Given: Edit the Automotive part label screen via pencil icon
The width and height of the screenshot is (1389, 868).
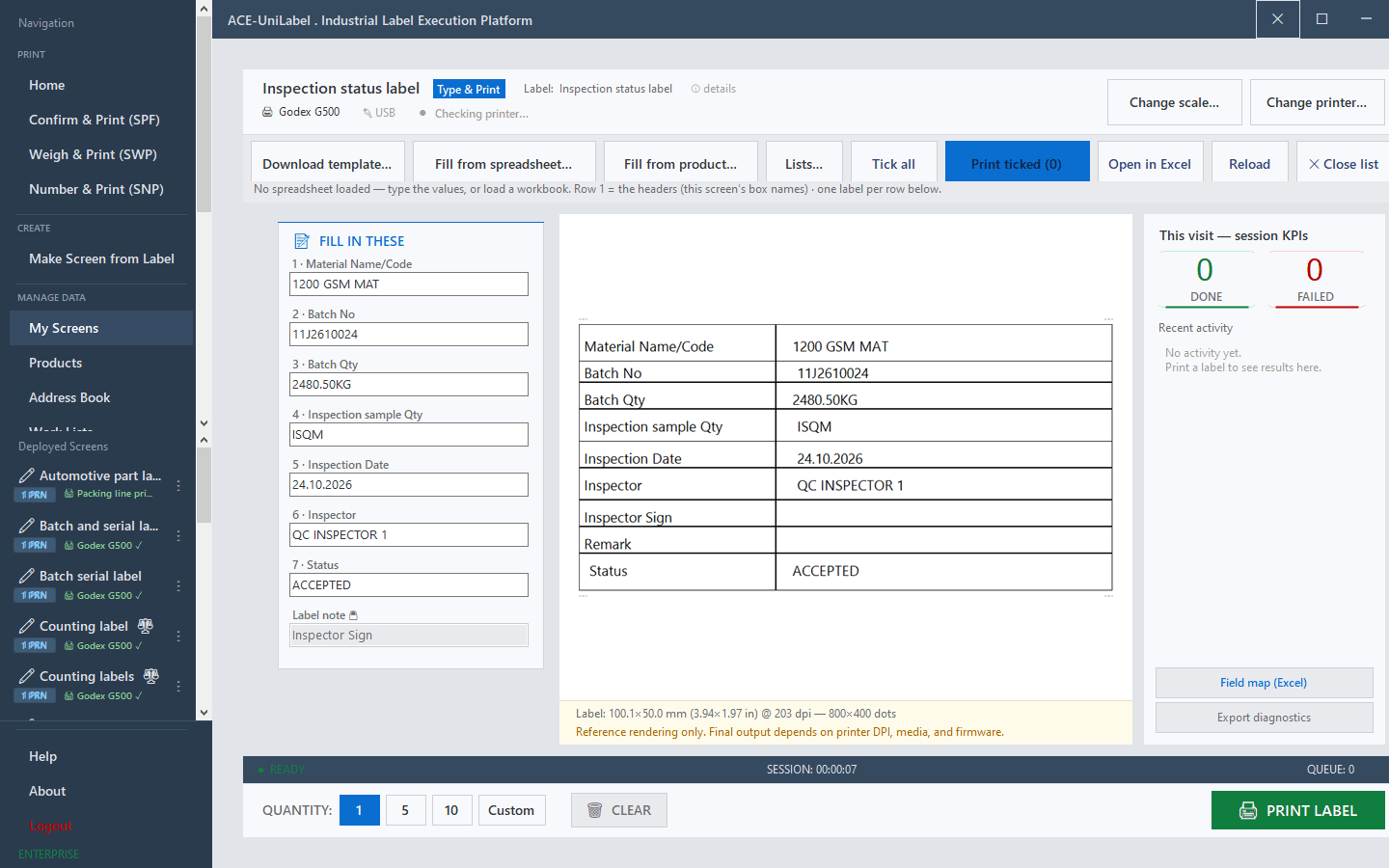Looking at the screenshot, I should click(27, 475).
